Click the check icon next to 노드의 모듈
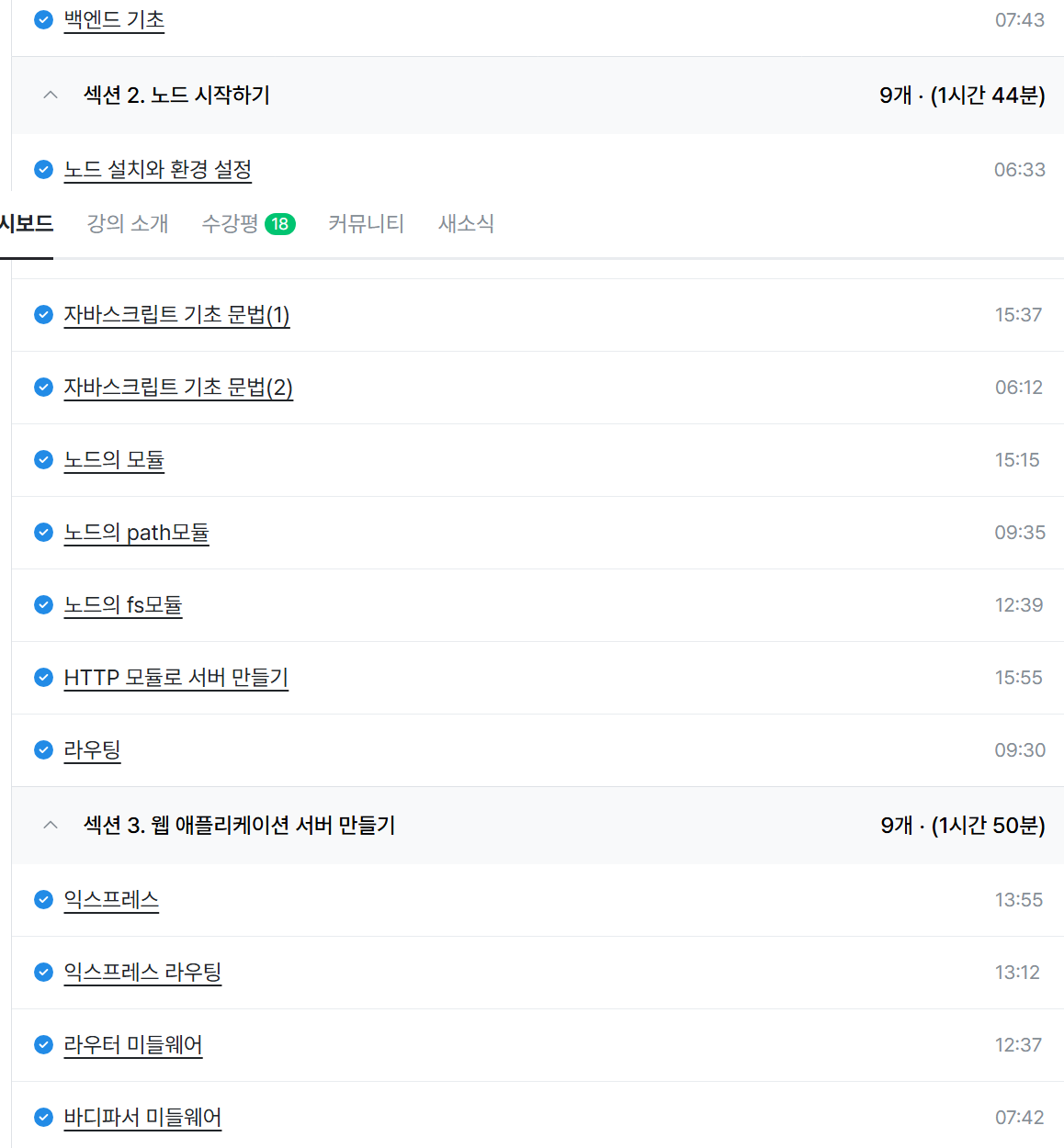Image resolution: width=1064 pixels, height=1148 pixels. pos(43,459)
